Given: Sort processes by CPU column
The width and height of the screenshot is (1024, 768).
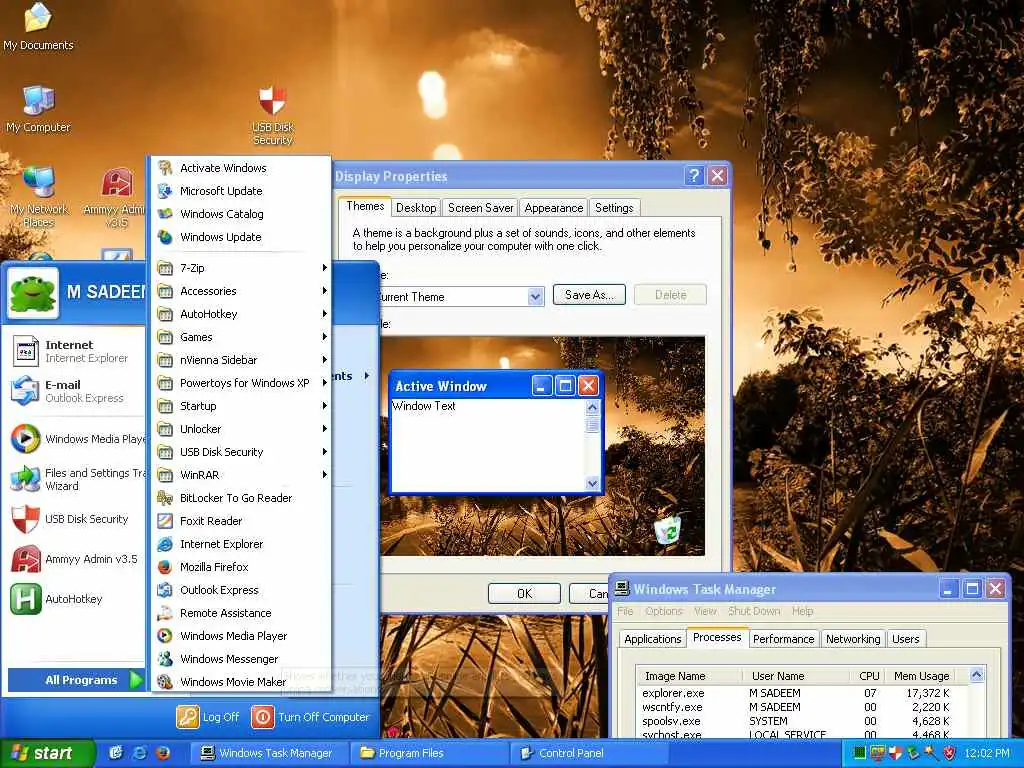Looking at the screenshot, I should pyautogui.click(x=868, y=676).
